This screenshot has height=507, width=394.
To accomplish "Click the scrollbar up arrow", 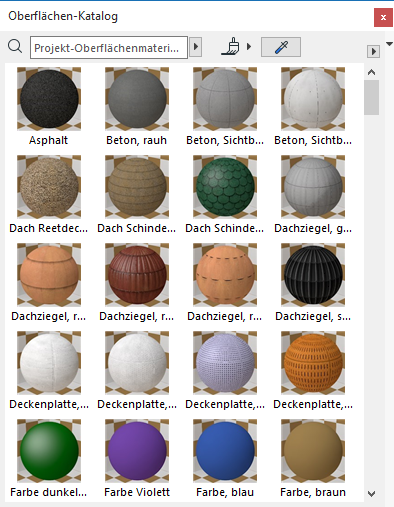I will [371, 72].
